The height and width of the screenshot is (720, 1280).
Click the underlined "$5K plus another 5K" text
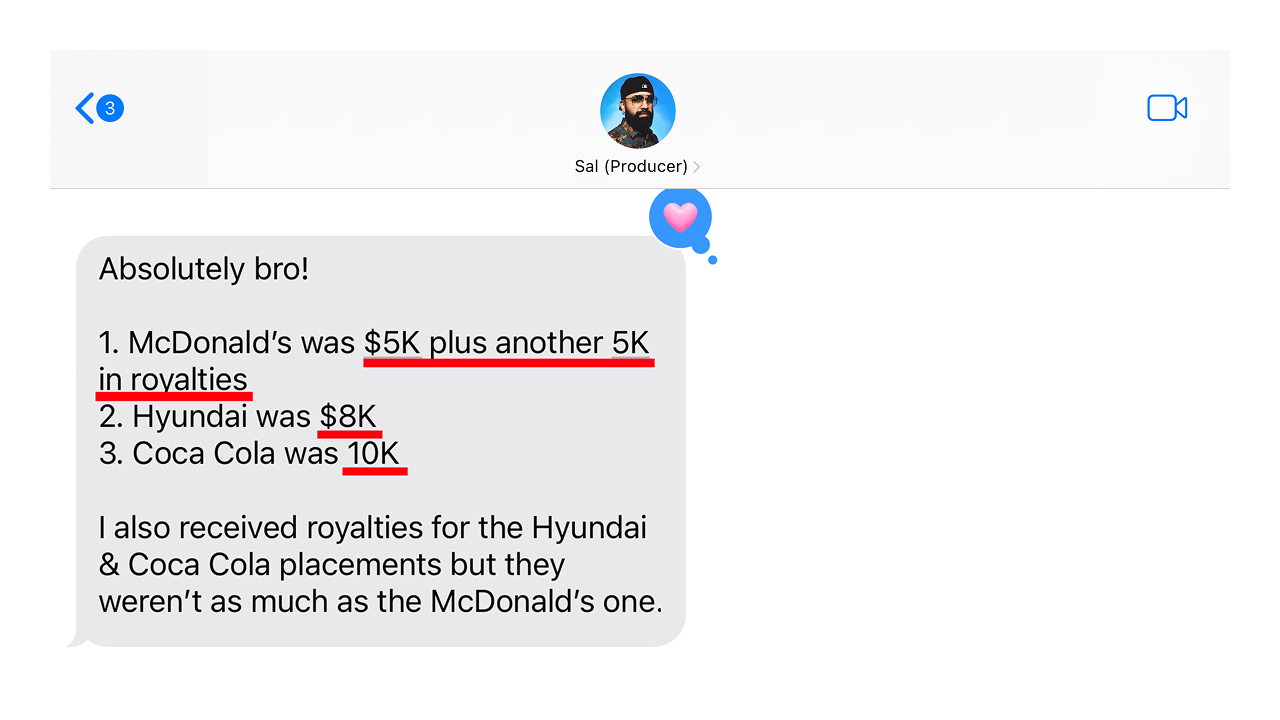[507, 343]
